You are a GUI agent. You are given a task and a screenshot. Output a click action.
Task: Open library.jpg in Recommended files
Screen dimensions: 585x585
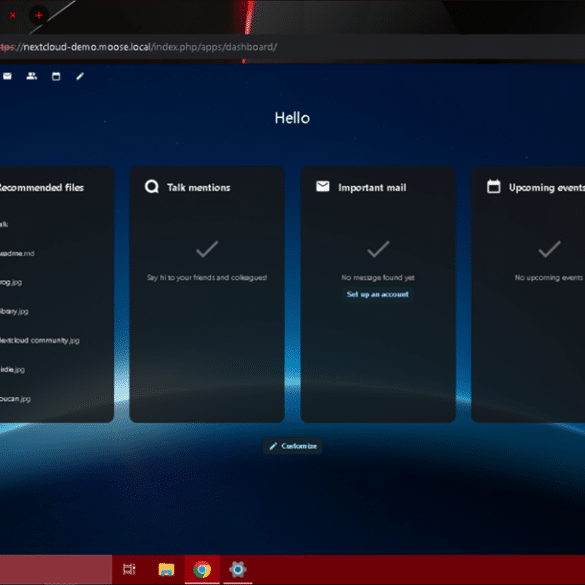tap(14, 312)
